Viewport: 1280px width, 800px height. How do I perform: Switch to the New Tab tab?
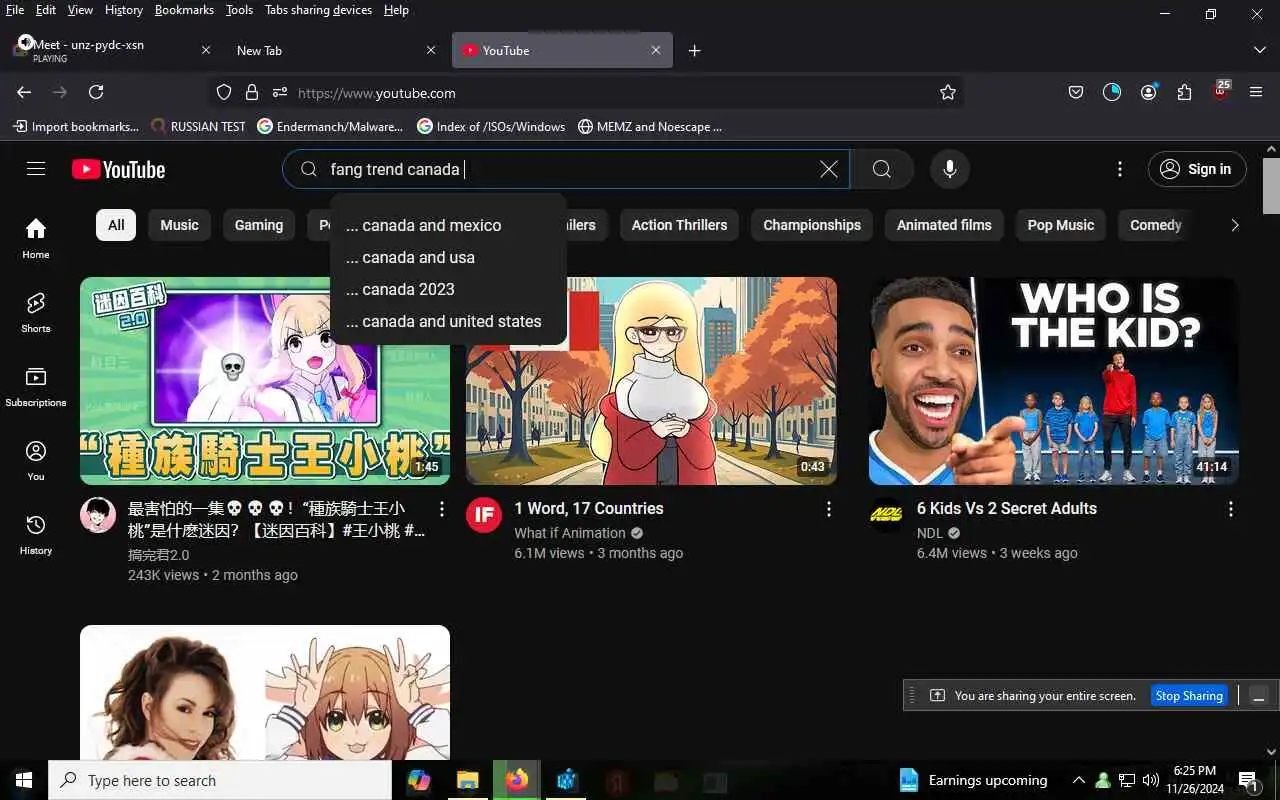tap(335, 50)
